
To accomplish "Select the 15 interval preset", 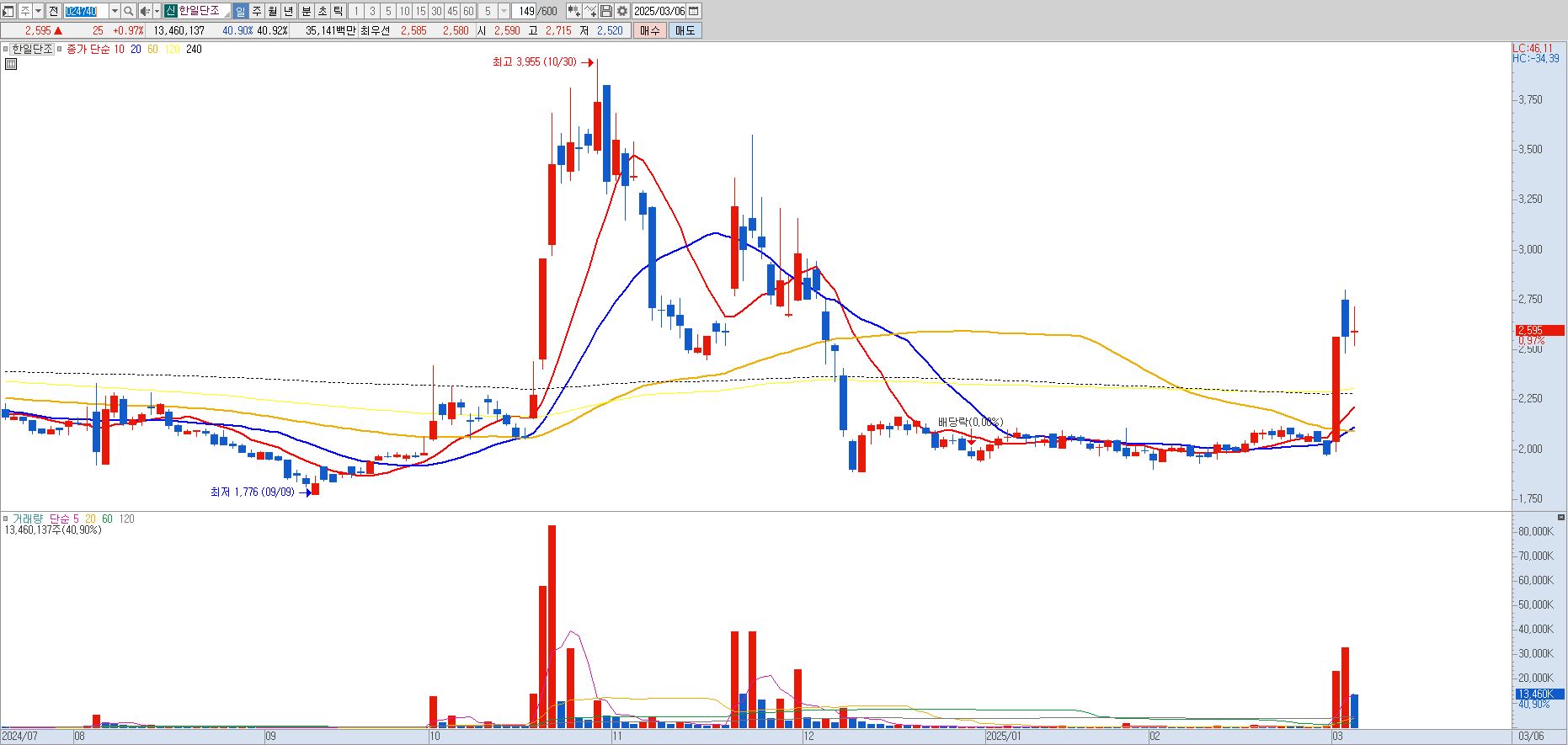I will click(x=420, y=11).
